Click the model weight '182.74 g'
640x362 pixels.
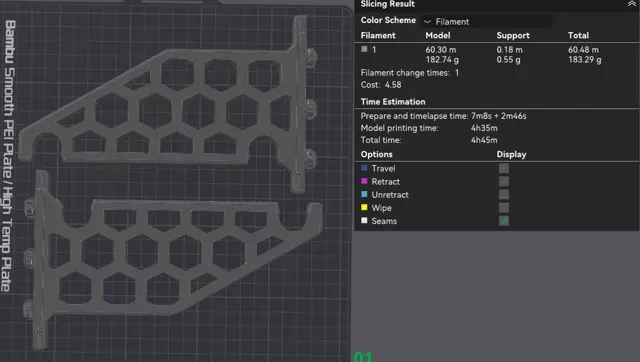[x=442, y=60]
